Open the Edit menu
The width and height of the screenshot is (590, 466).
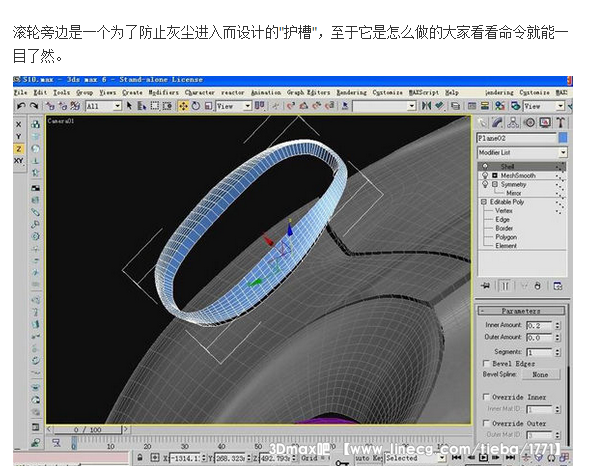[x=40, y=92]
